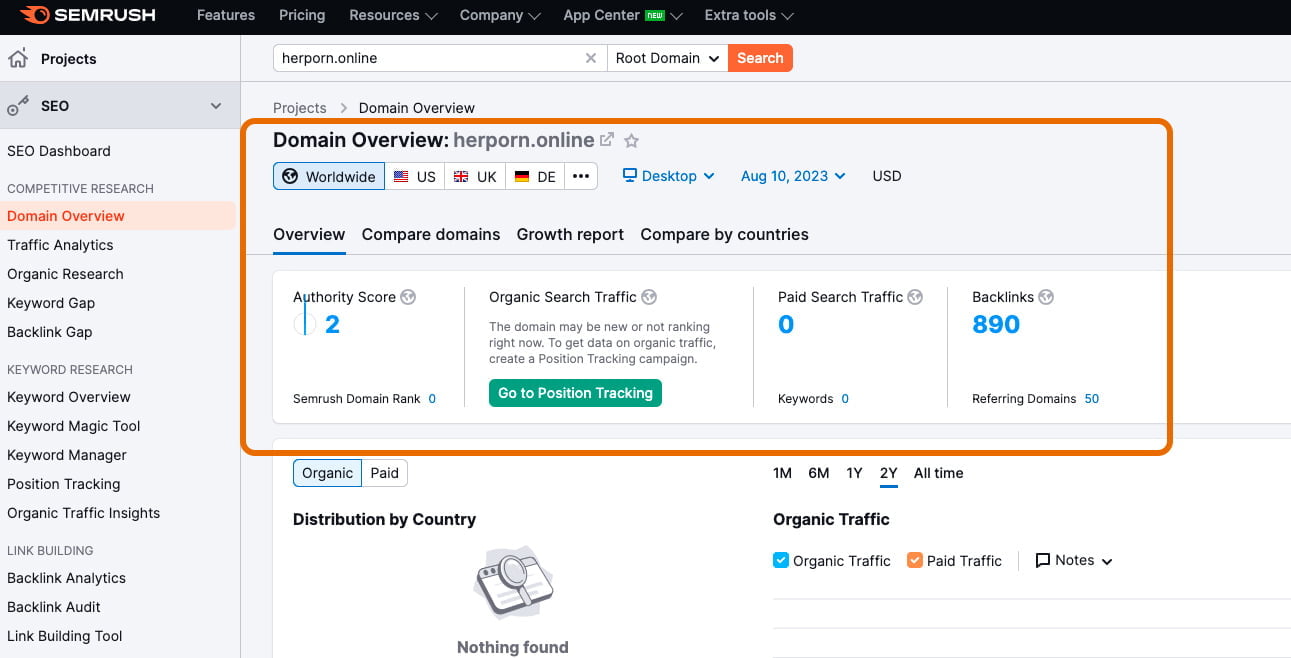Switch to the Organic toggle
Image resolution: width=1291 pixels, height=658 pixels.
(328, 473)
